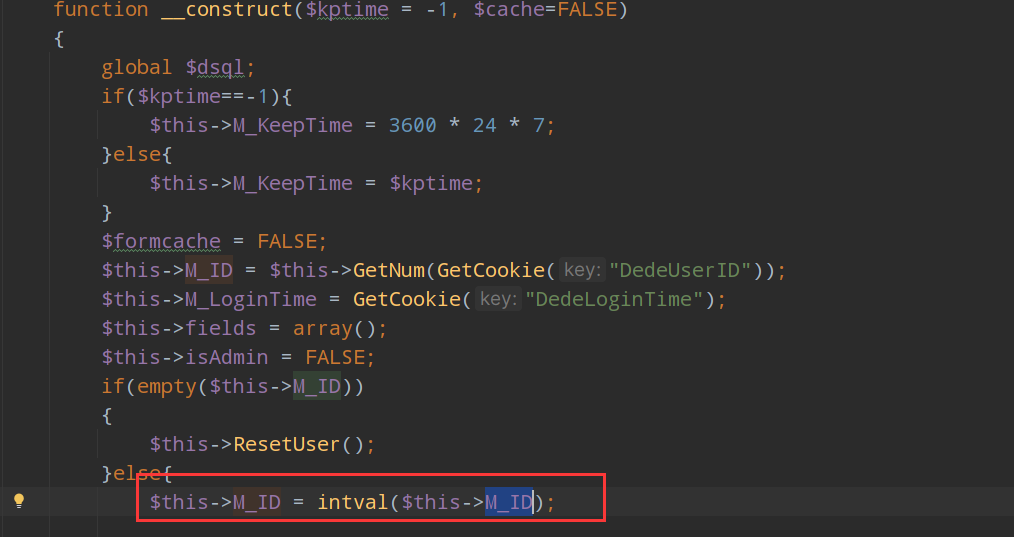Click the __construct function name

tap(227, 10)
